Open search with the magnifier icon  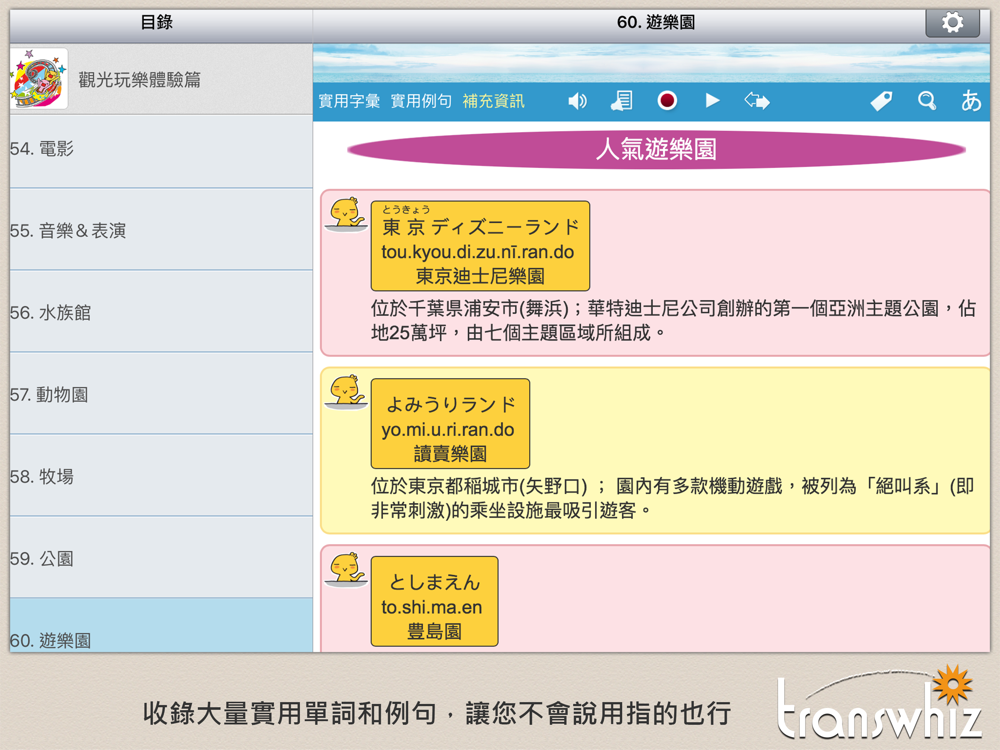click(x=927, y=101)
